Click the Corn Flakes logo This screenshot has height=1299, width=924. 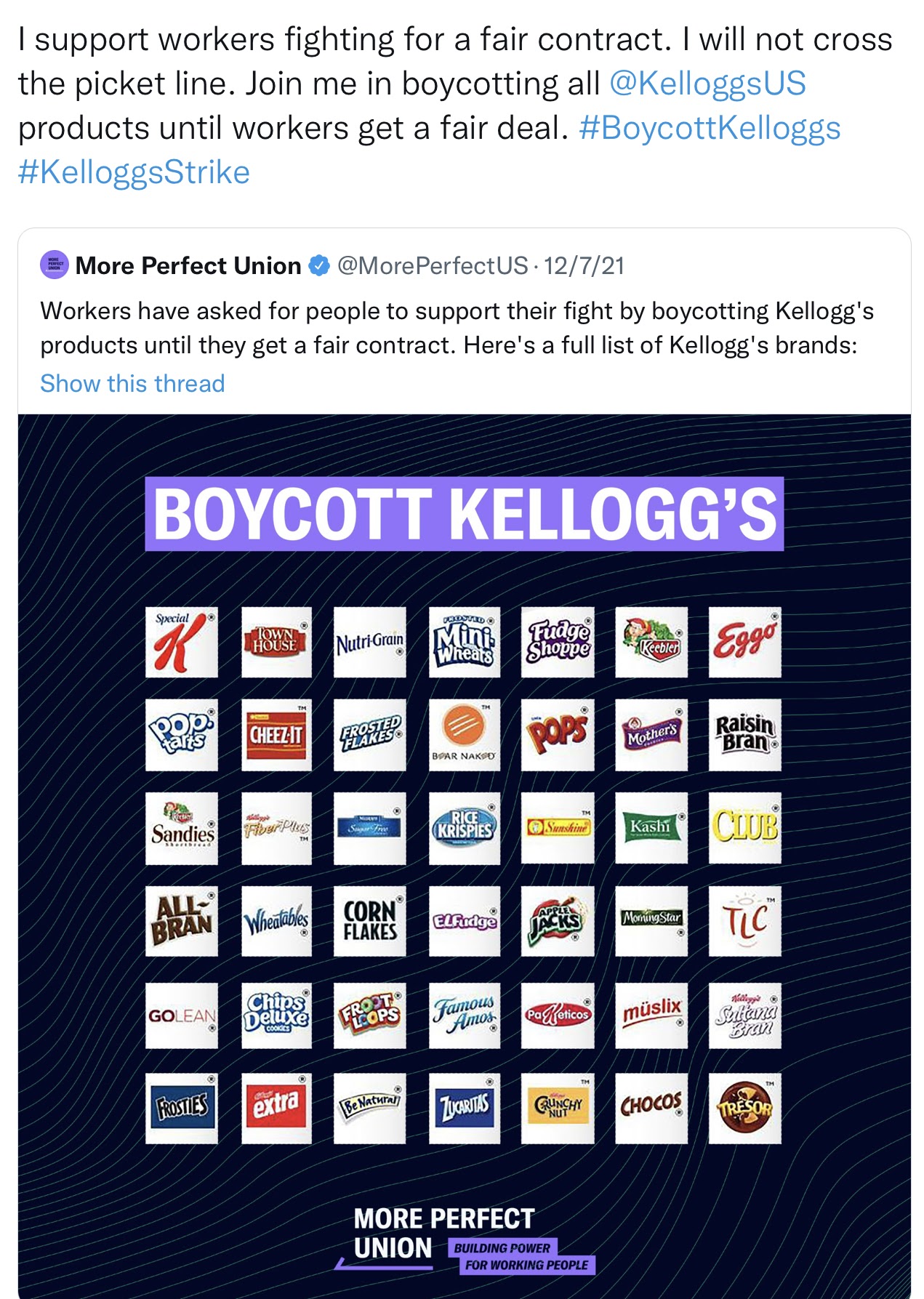pyautogui.click(x=369, y=920)
